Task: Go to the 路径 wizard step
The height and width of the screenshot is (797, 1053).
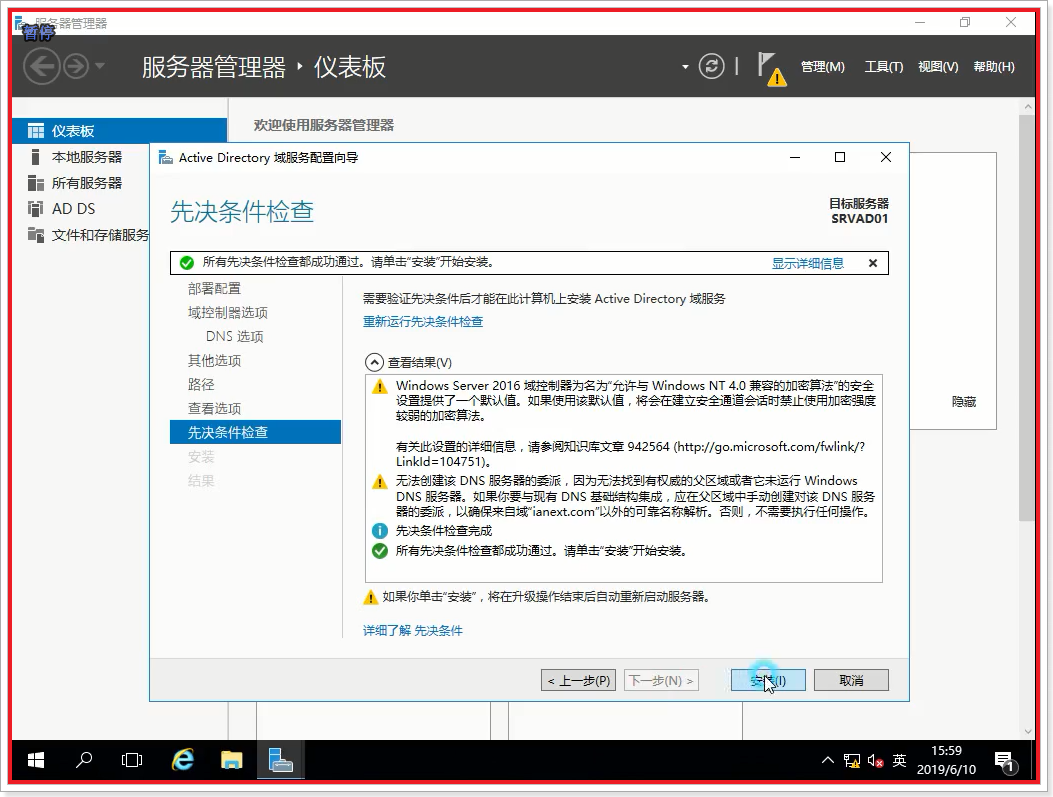Action: (x=201, y=385)
